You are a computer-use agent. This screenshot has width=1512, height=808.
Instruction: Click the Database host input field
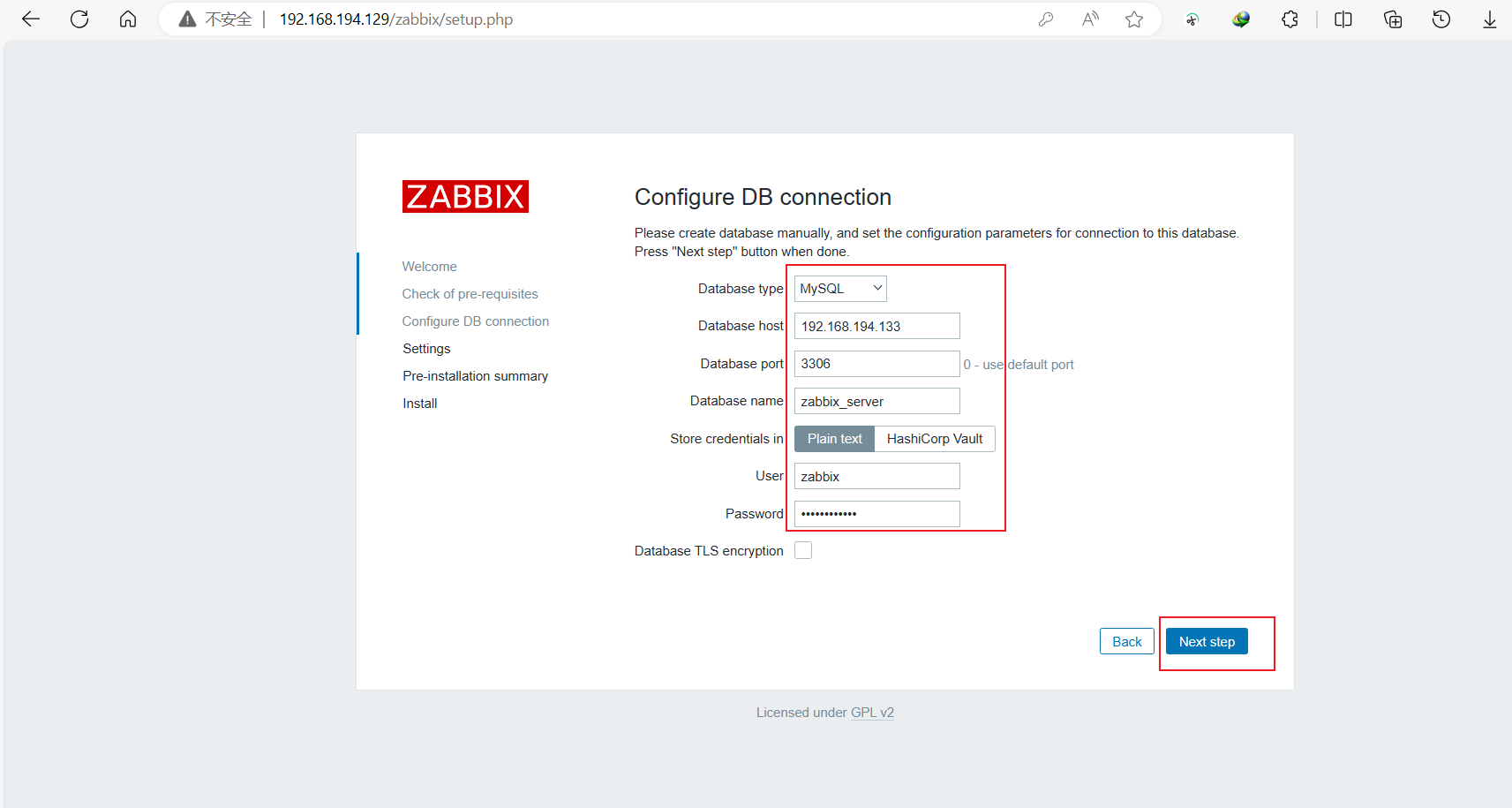[877, 326]
